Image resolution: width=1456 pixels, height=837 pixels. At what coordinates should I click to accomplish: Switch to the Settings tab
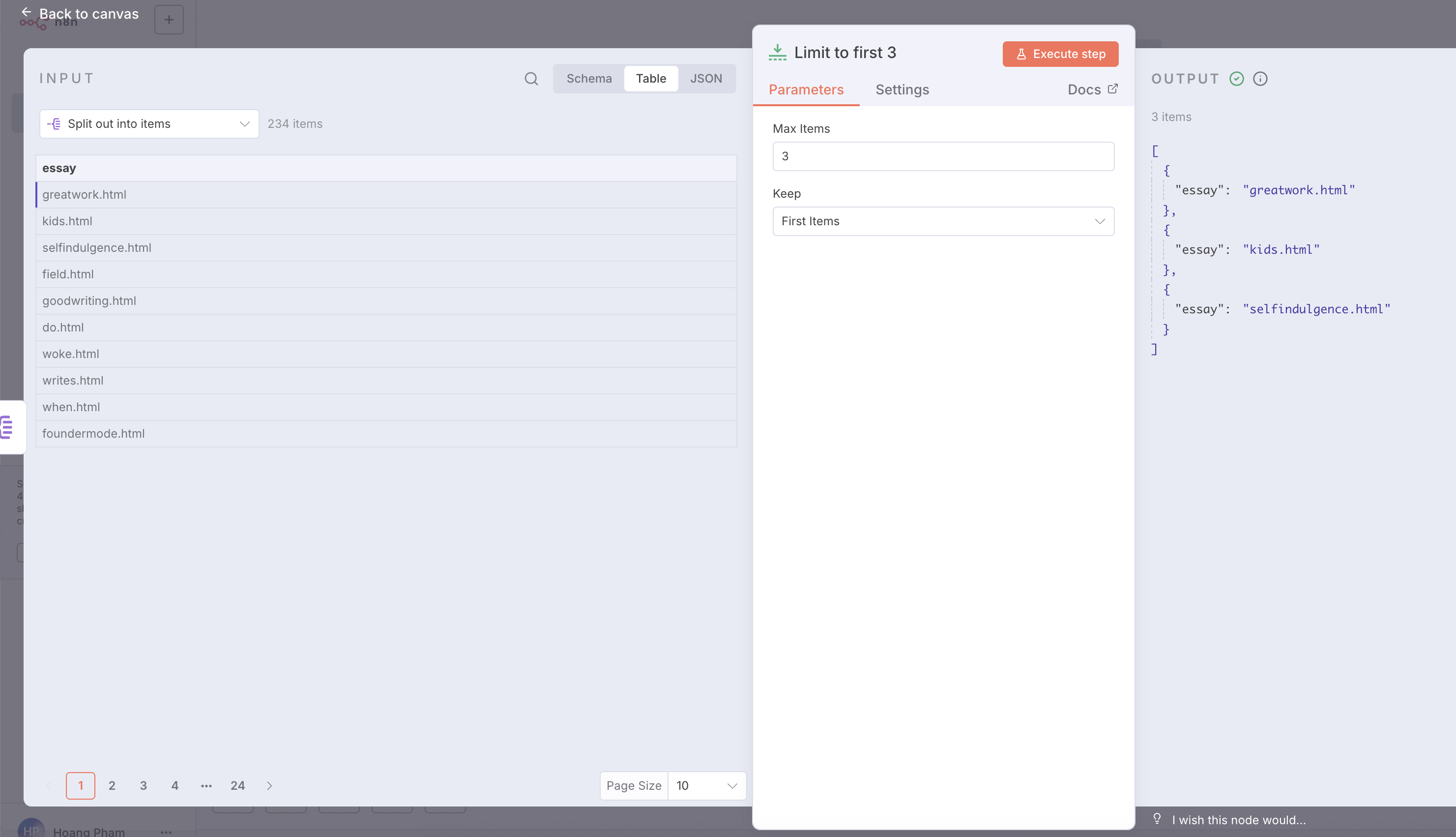point(902,90)
